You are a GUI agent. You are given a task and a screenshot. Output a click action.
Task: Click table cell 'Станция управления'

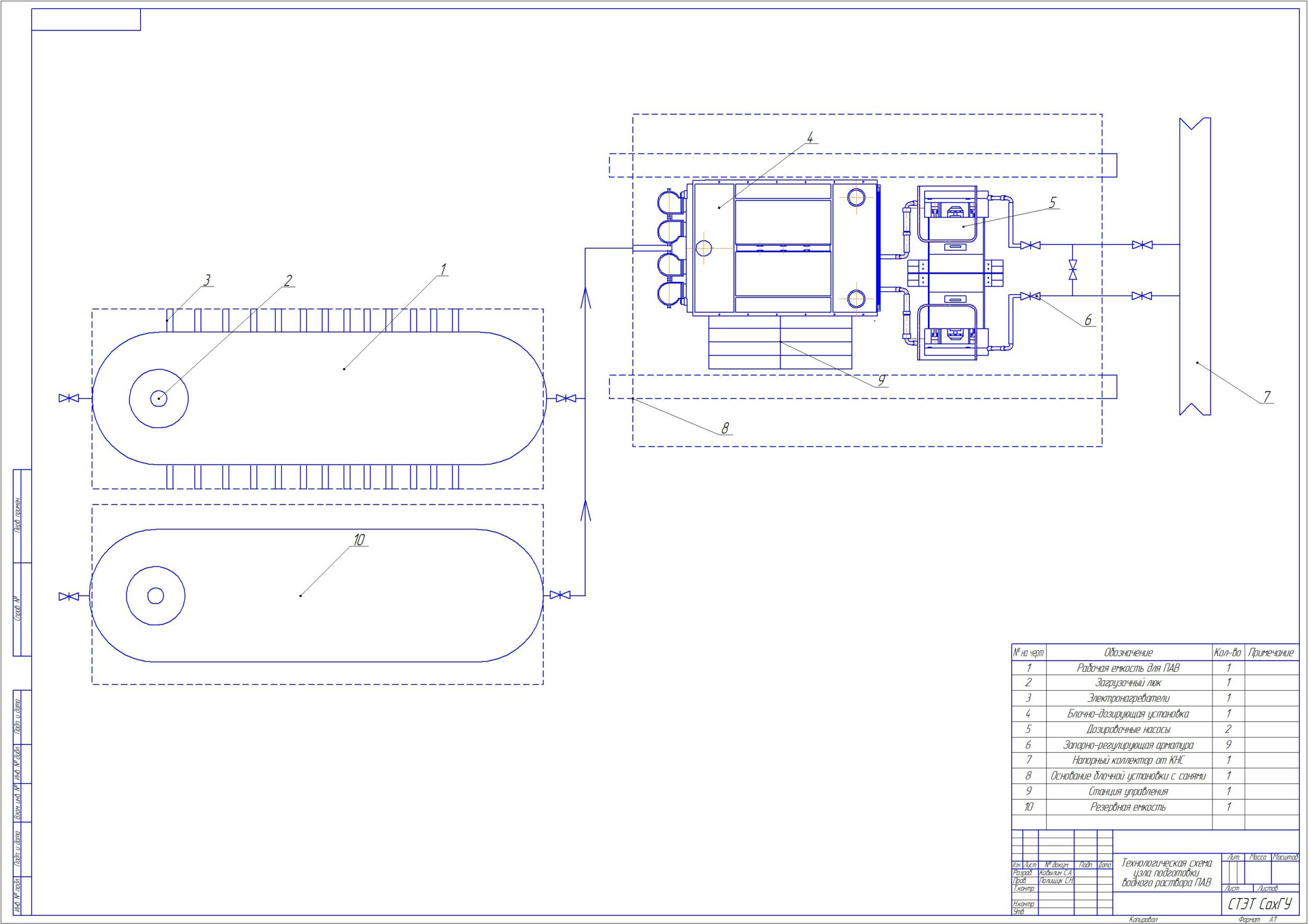point(1129,792)
